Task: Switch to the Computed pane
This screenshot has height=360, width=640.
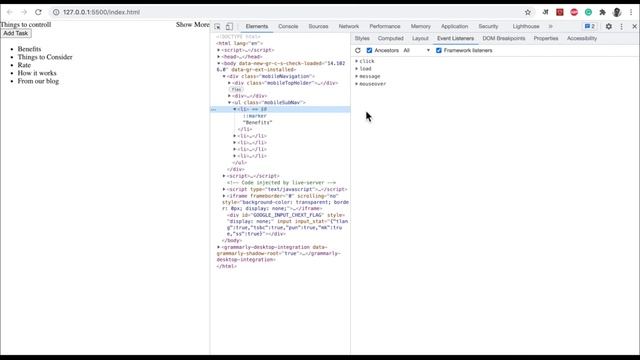Action: (x=391, y=38)
